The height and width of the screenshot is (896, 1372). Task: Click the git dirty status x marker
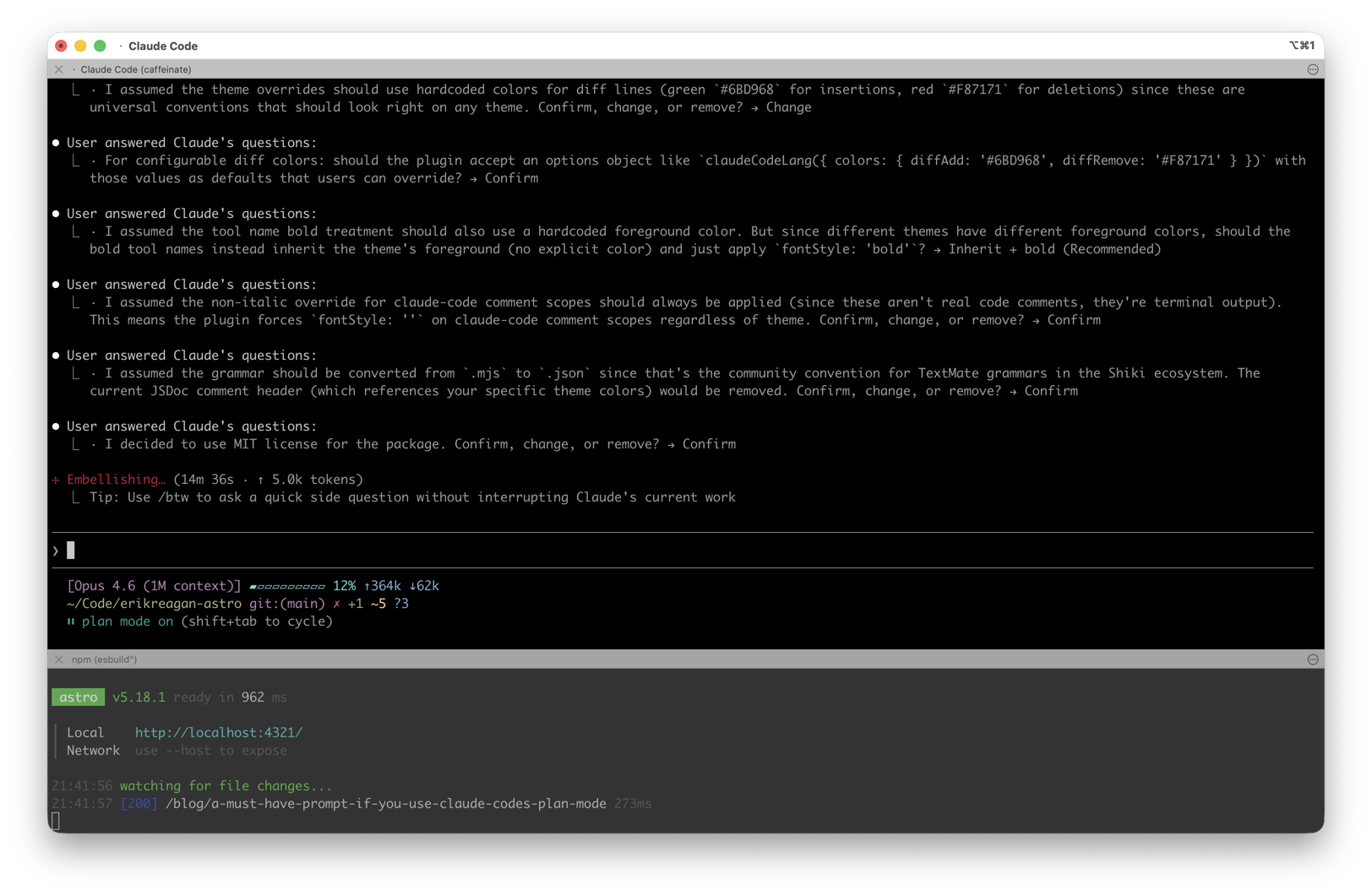[336, 604]
